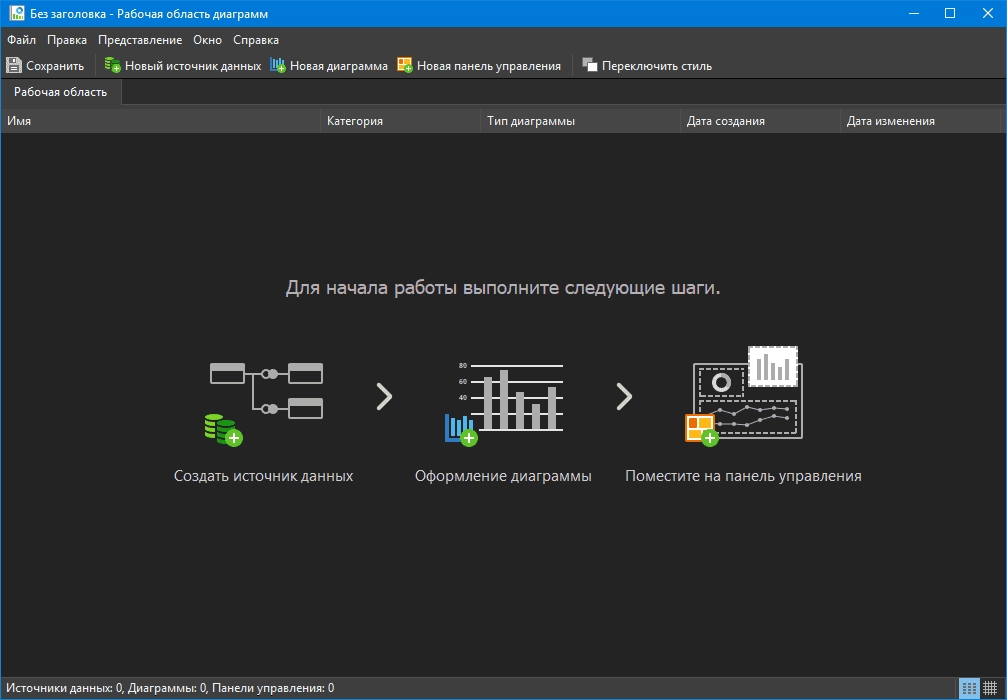Image resolution: width=1007 pixels, height=700 pixels.
Task: Open the Файл menu
Action: pyautogui.click(x=21, y=40)
